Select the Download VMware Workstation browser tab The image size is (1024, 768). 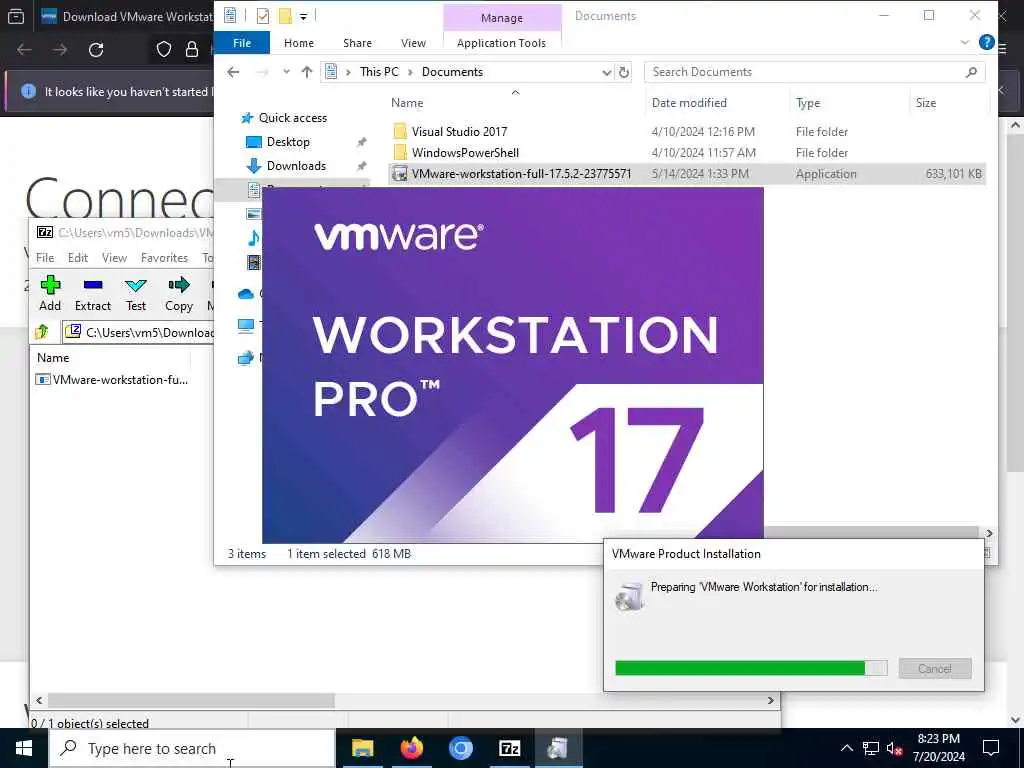(x=126, y=16)
